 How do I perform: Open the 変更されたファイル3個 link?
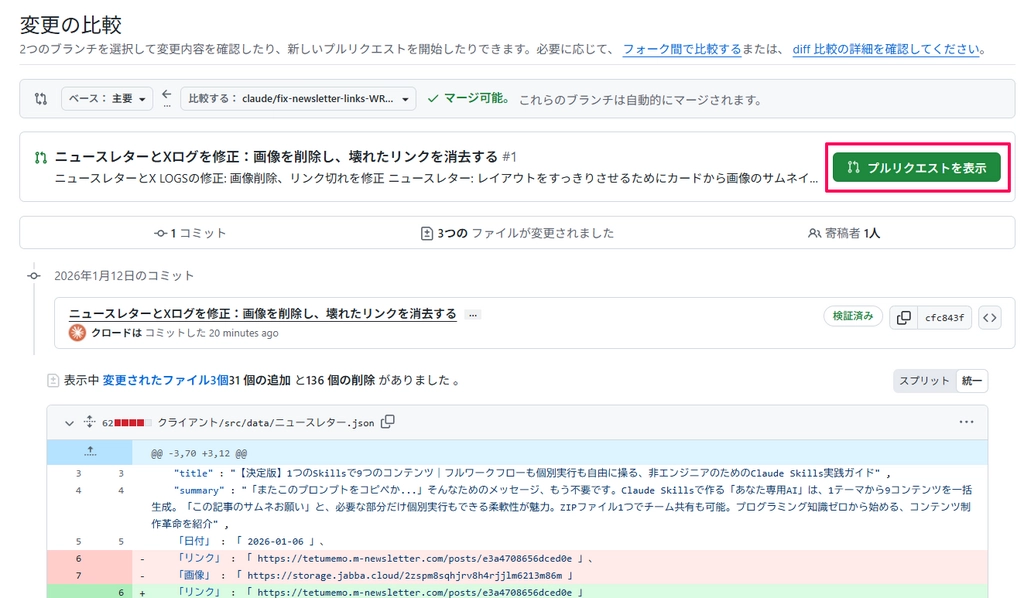pos(165,380)
